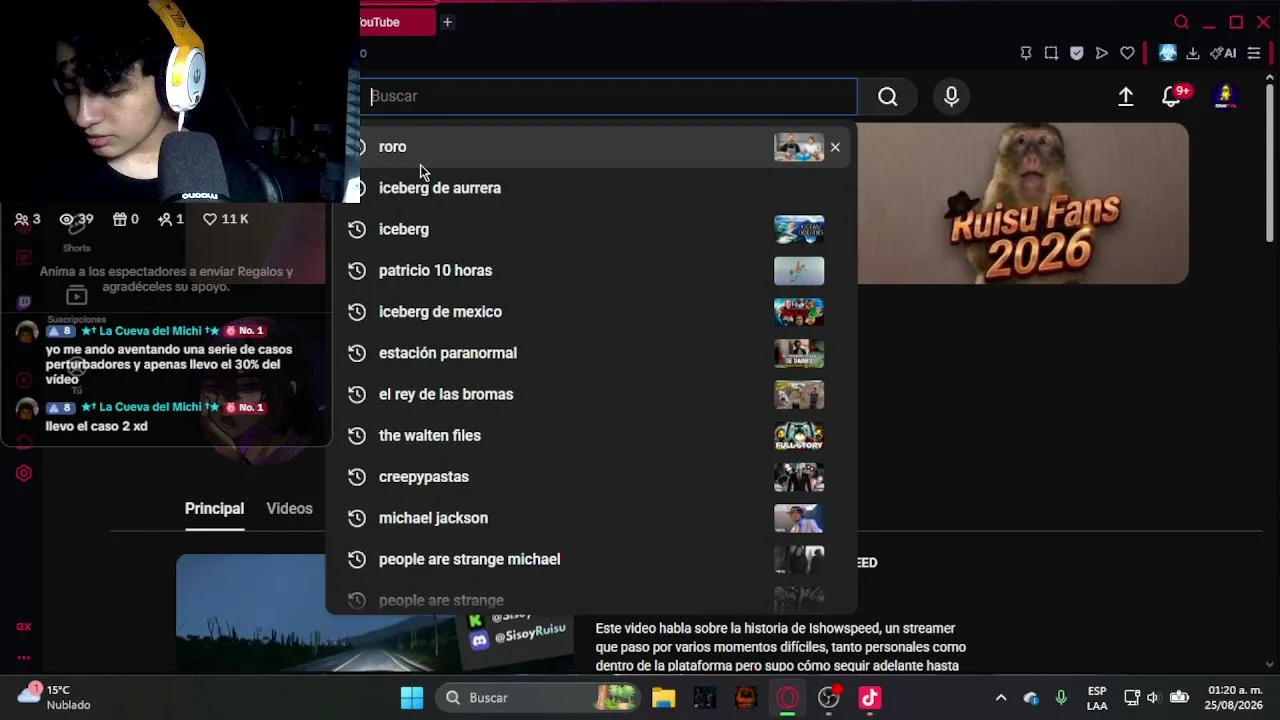
Task: Switch to the Principal channel tab
Action: point(214,509)
